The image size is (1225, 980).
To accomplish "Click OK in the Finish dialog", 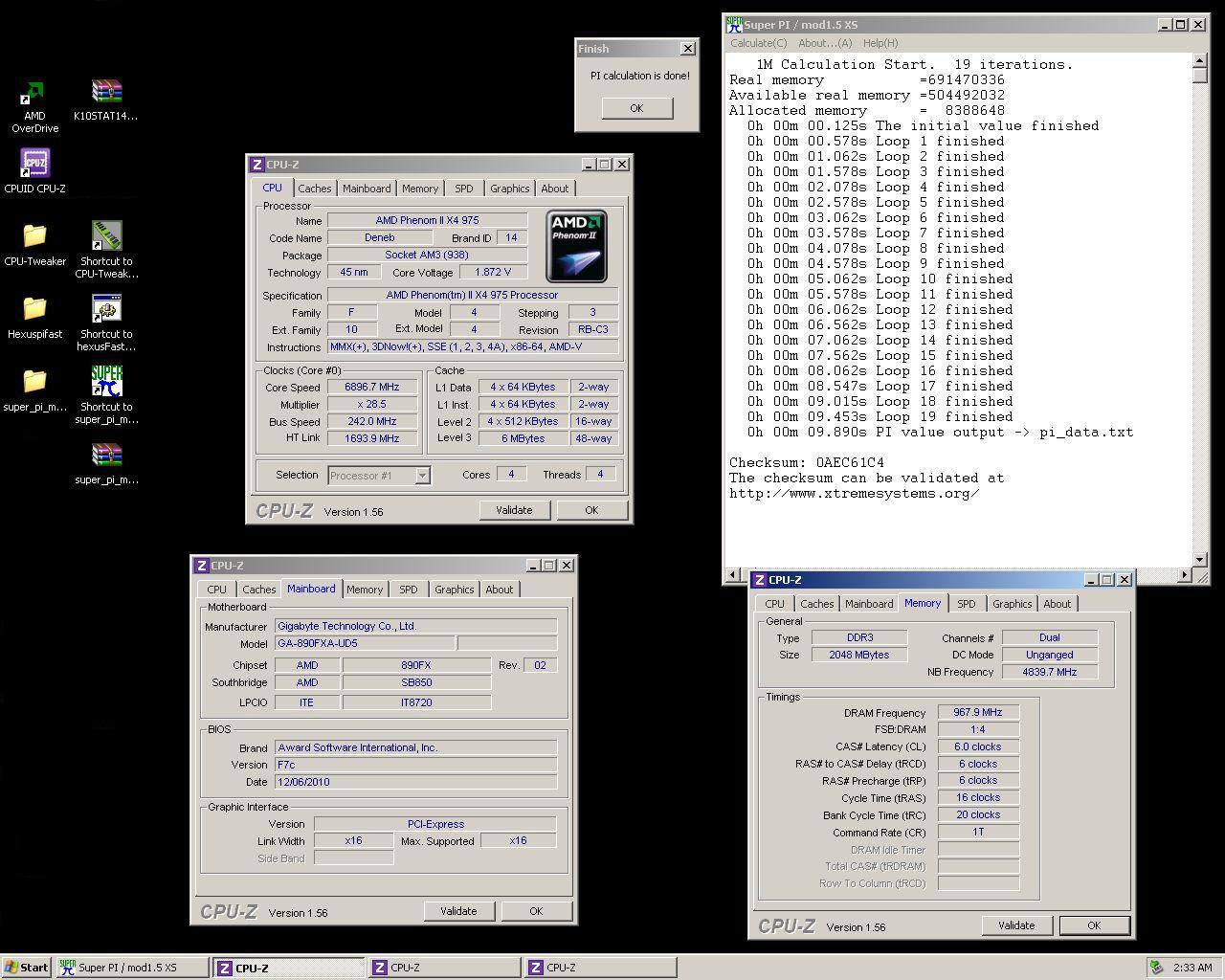I will [636, 108].
